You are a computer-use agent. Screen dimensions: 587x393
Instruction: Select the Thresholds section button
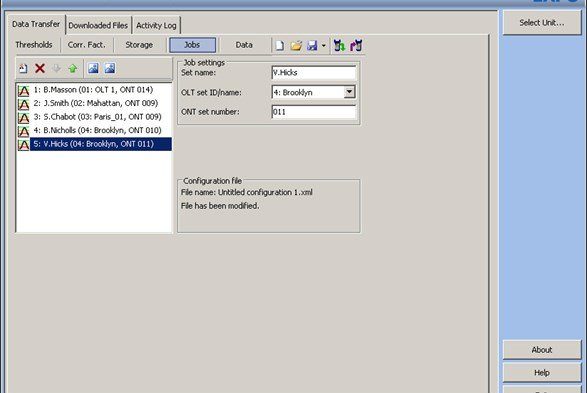pos(34,45)
